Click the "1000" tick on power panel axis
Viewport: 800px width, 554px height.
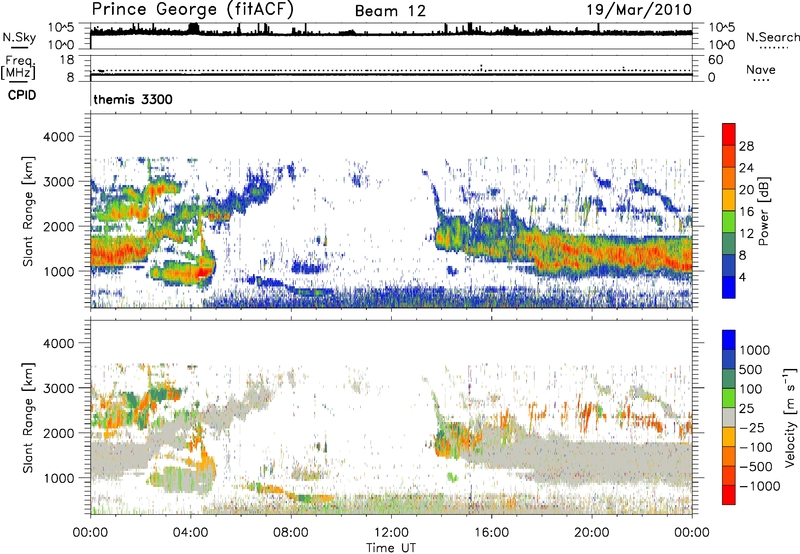pos(58,272)
